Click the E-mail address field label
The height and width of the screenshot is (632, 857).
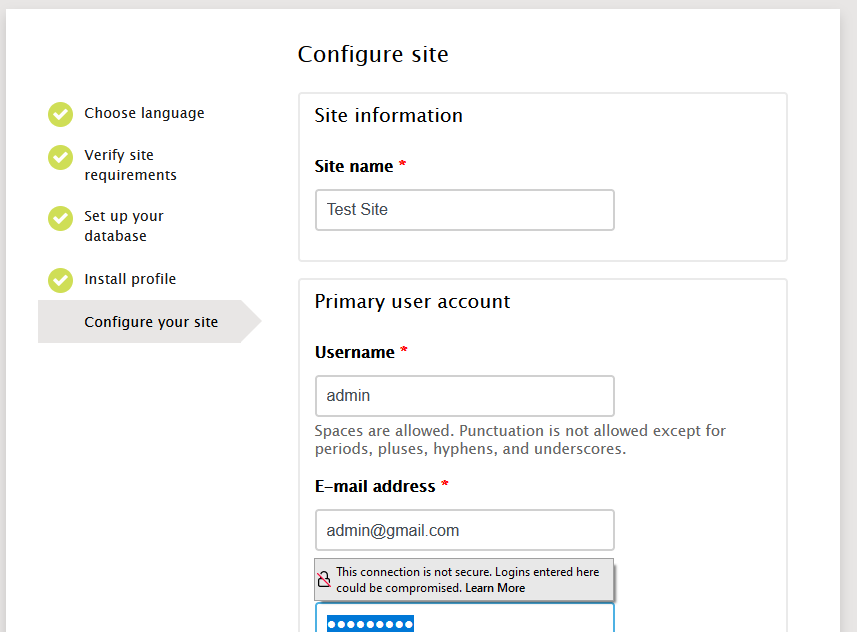[x=374, y=486]
